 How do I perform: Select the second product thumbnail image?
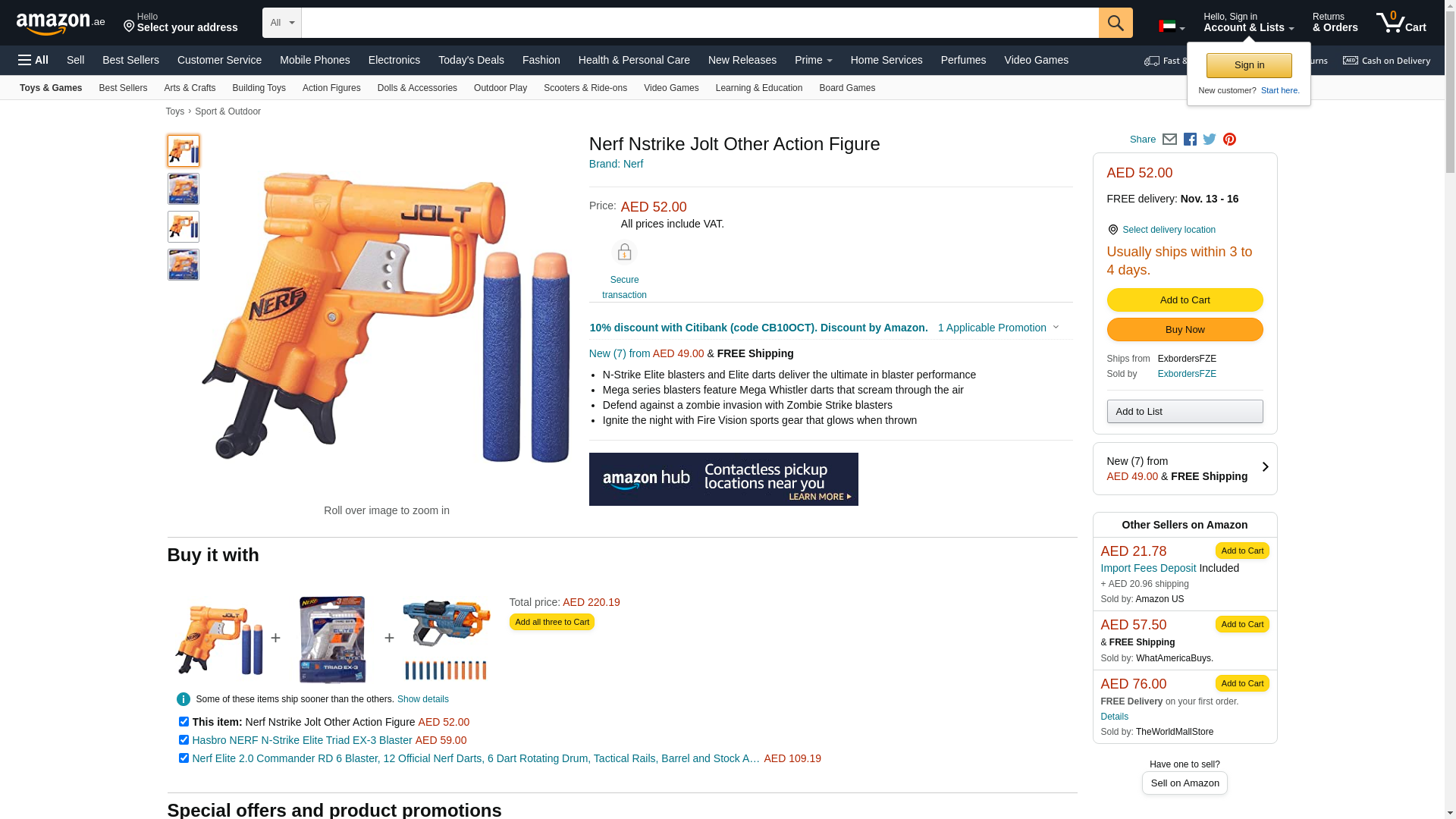coord(184,189)
